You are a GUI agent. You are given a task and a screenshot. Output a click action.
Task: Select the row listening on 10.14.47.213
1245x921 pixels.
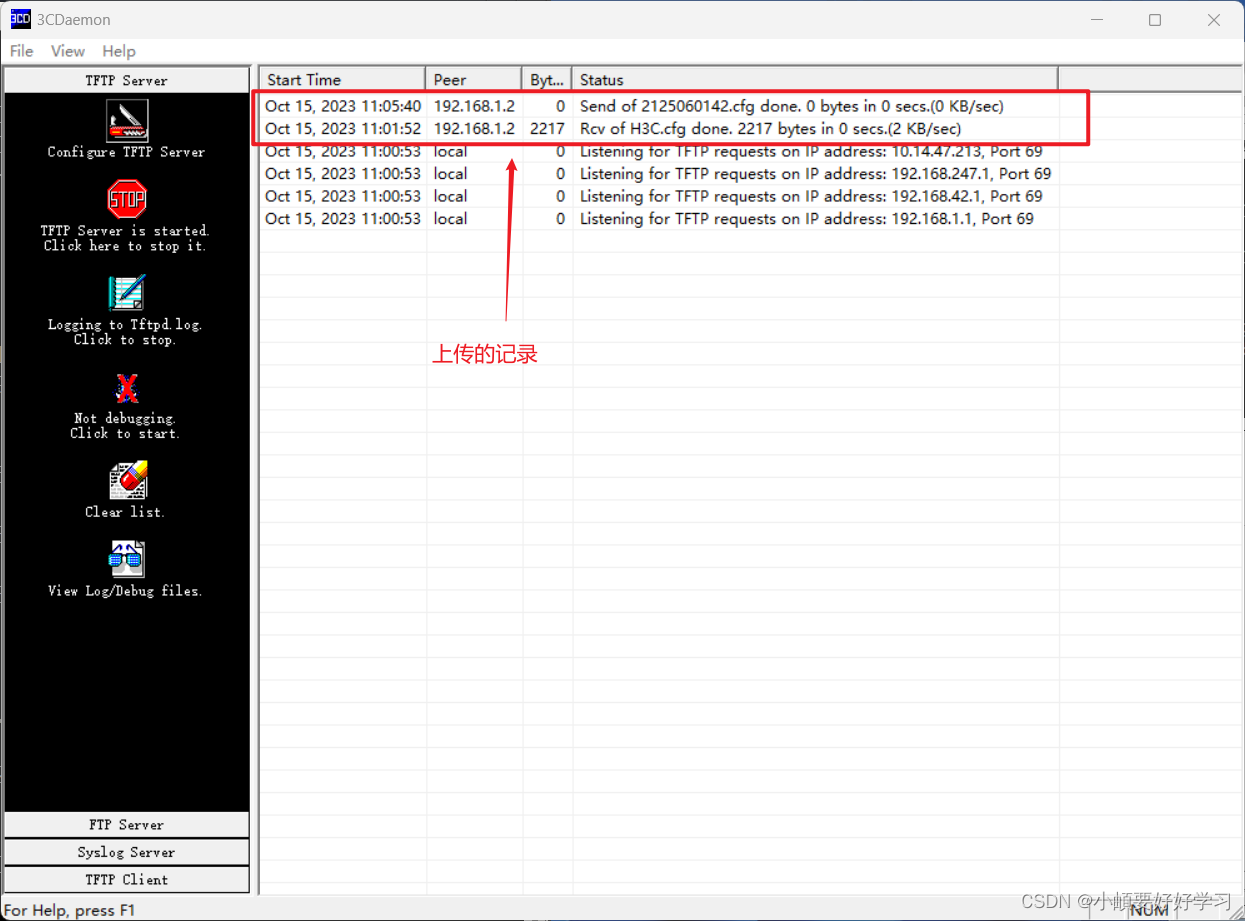(x=660, y=151)
